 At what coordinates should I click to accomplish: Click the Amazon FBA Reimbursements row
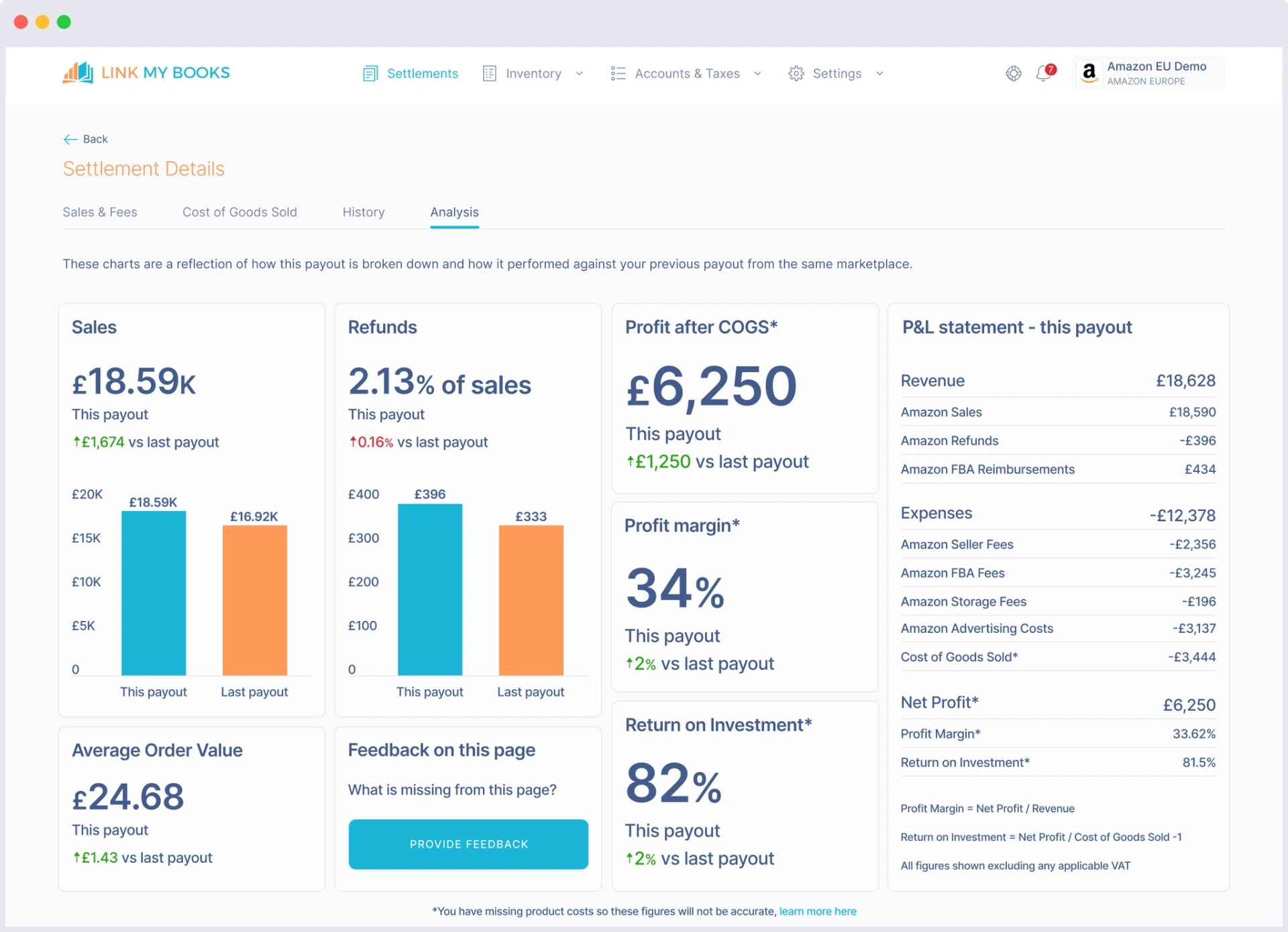tap(1058, 469)
